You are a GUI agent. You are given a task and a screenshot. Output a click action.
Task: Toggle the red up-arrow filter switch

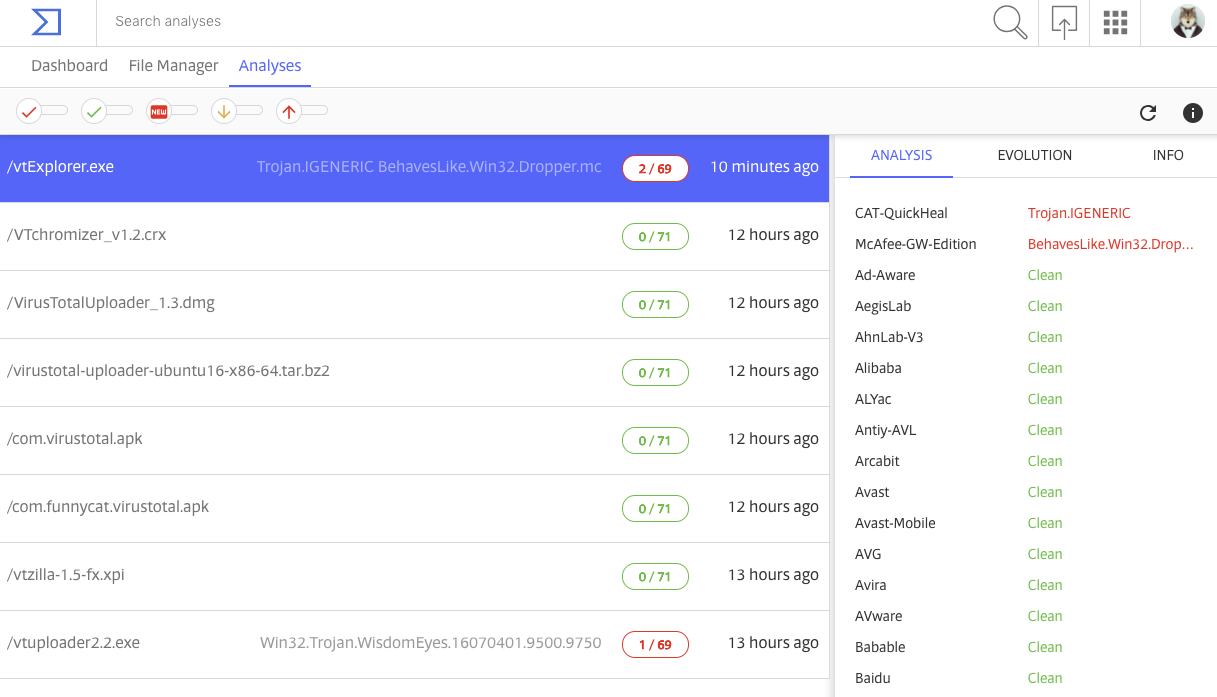tap(302, 111)
